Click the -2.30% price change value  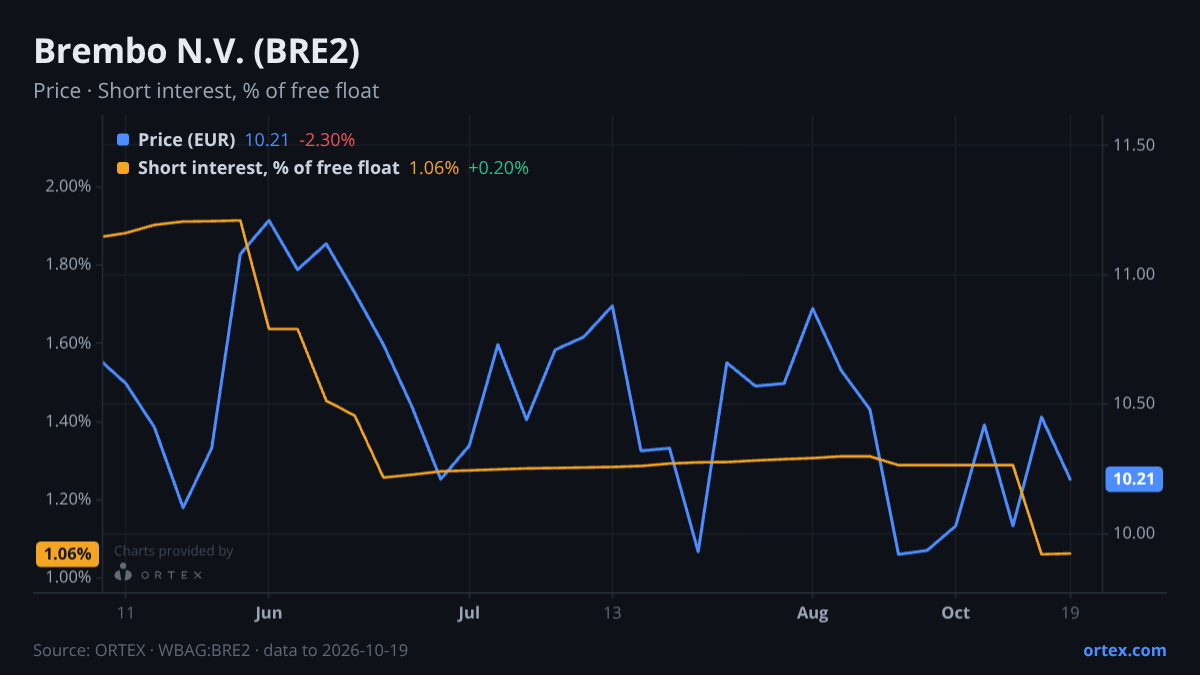327,140
